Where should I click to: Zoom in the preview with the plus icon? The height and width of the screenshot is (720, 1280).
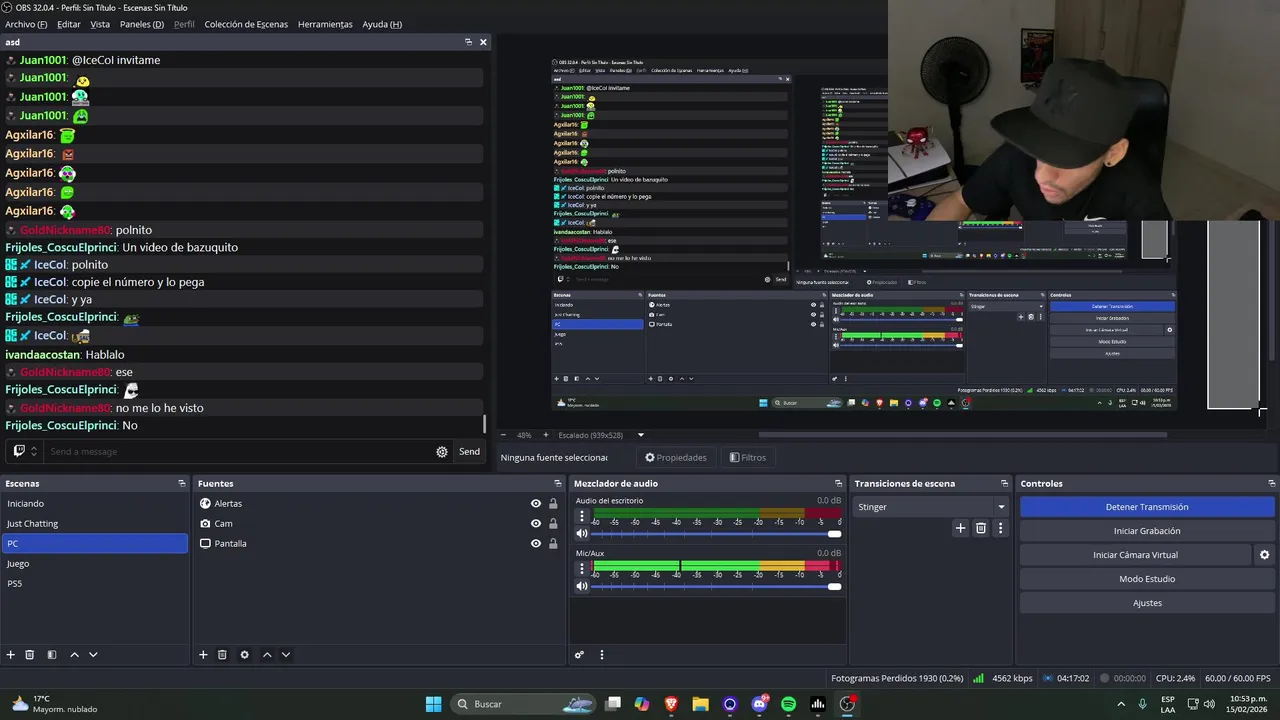[x=545, y=435]
